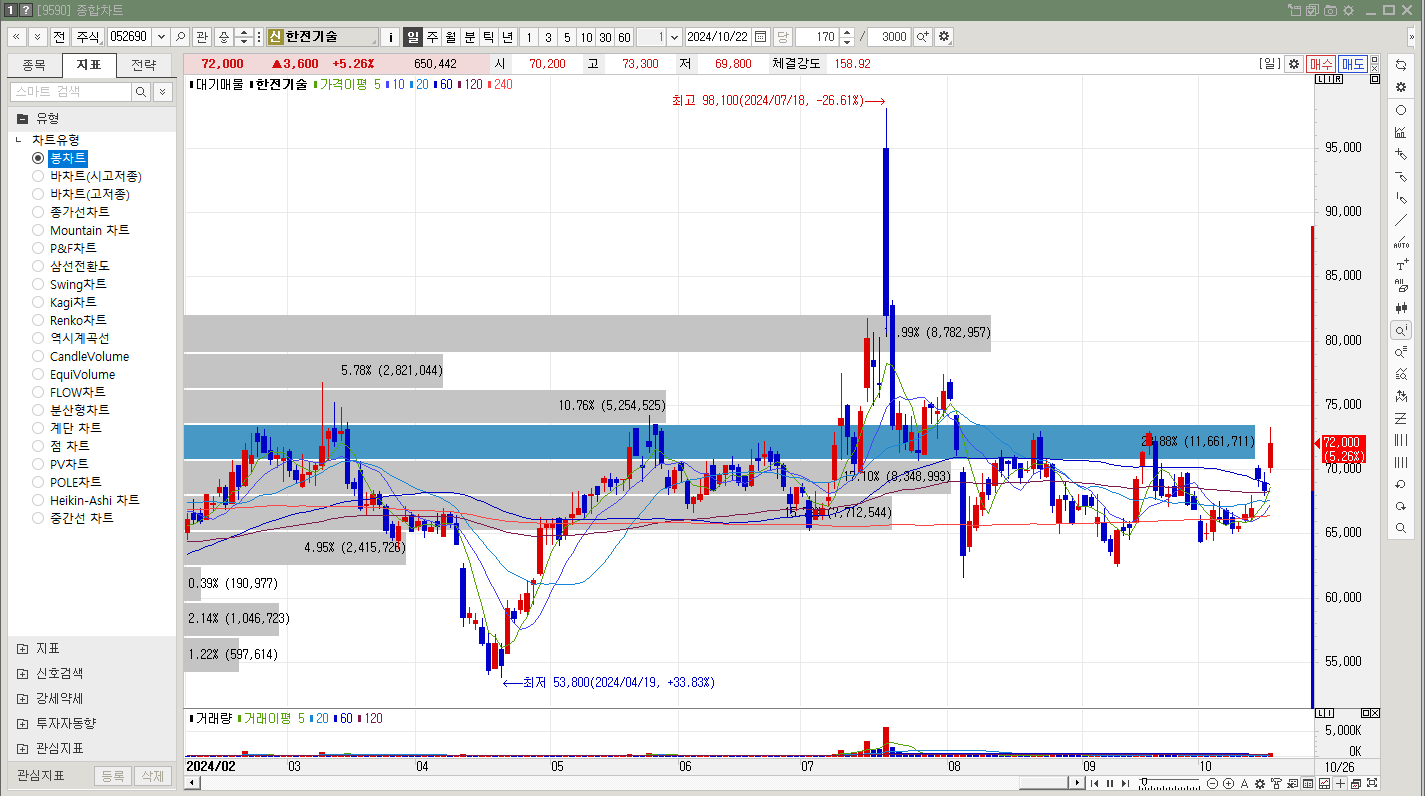
Task: Click the pause playback button
Action: [x=1110, y=784]
